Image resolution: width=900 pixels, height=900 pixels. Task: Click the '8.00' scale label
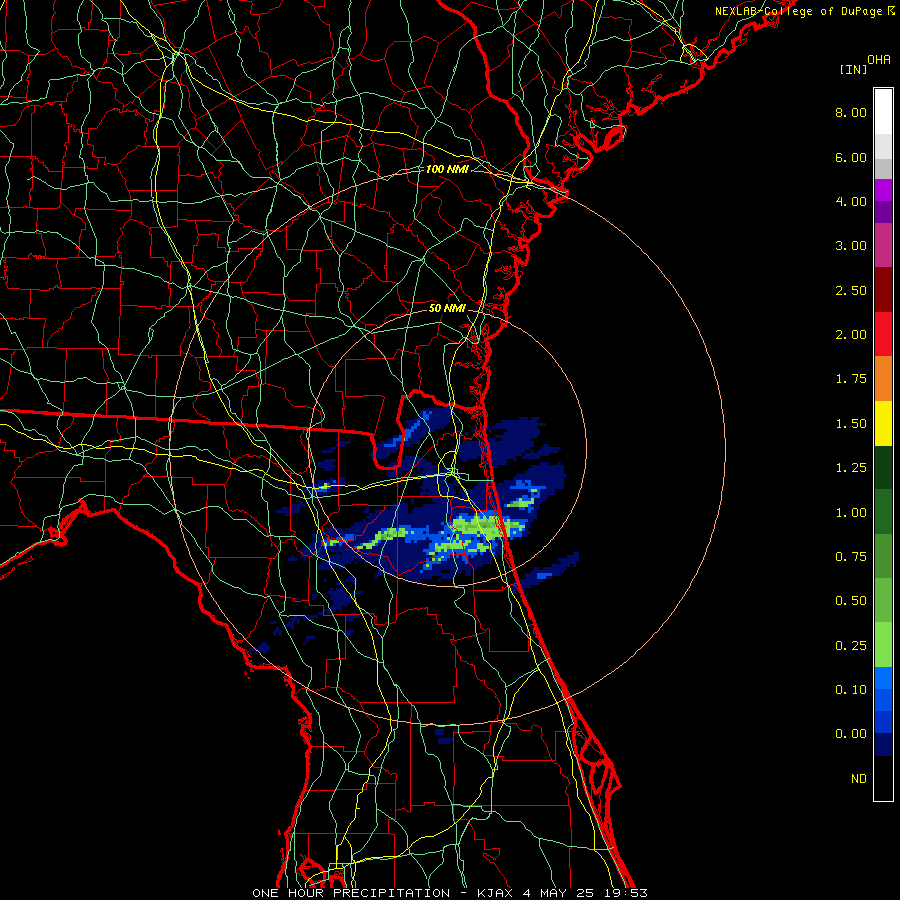(851, 112)
